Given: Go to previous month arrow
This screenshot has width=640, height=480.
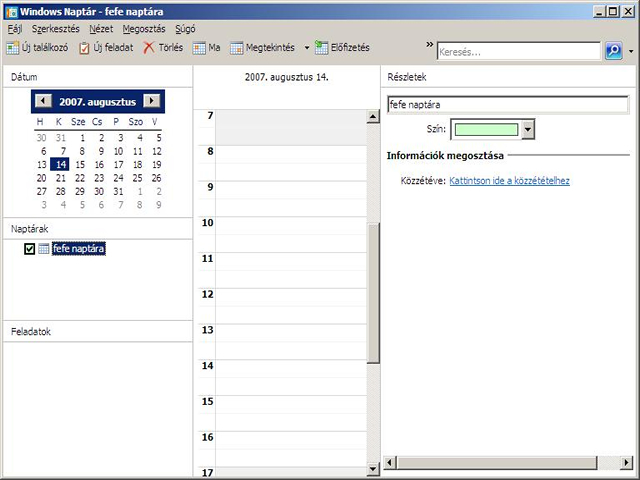Looking at the screenshot, I should pos(43,101).
